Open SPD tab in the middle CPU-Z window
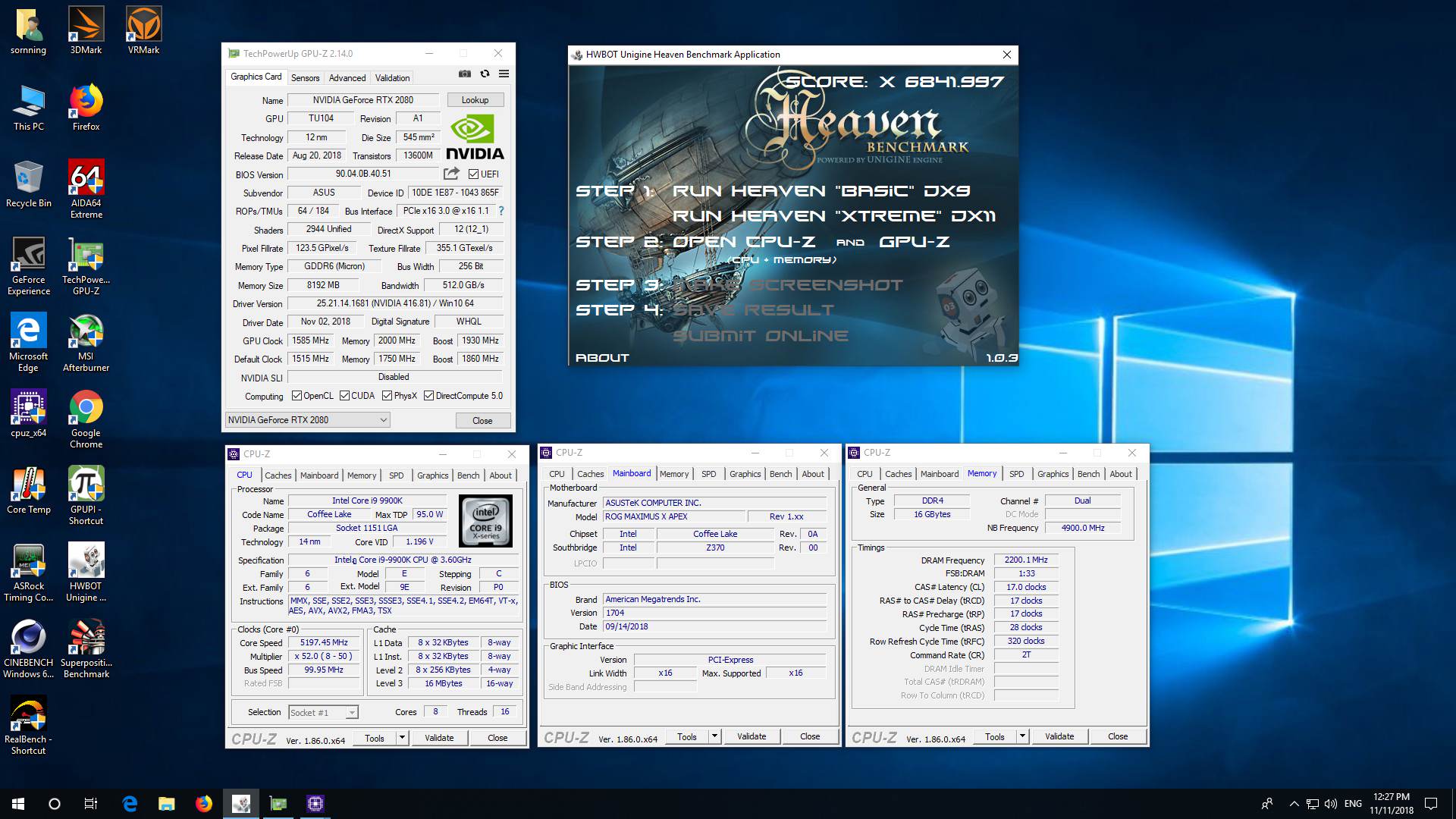 click(x=709, y=474)
